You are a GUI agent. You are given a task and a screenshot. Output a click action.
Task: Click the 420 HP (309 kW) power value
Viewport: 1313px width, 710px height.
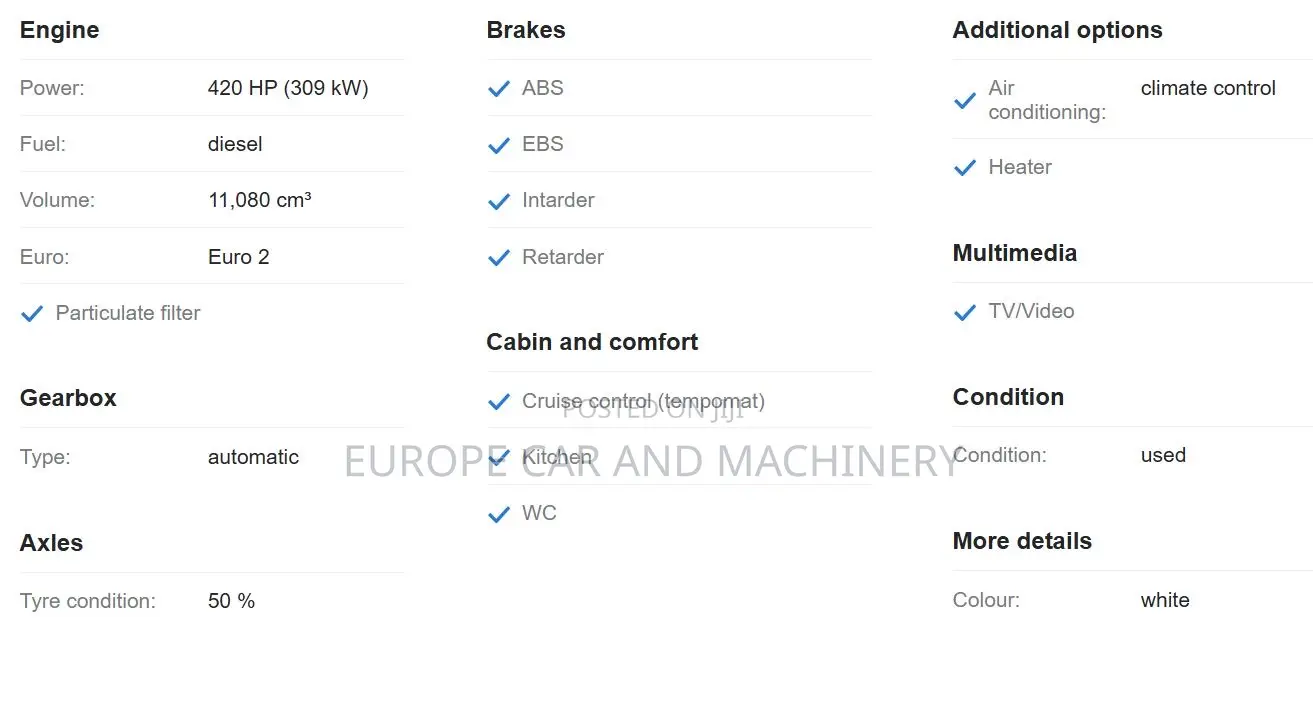[288, 88]
